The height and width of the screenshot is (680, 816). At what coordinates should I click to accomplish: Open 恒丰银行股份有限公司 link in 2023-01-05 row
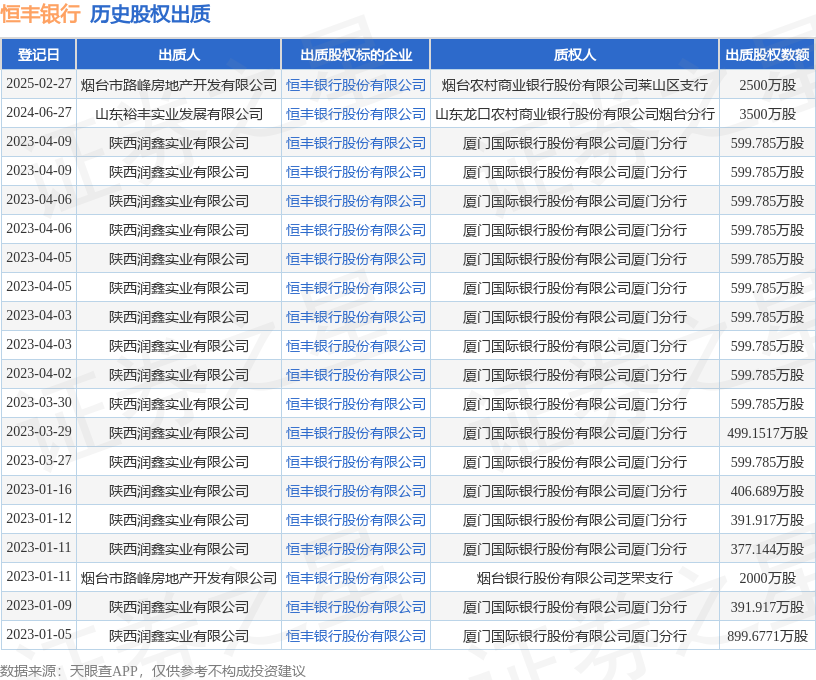coord(356,636)
